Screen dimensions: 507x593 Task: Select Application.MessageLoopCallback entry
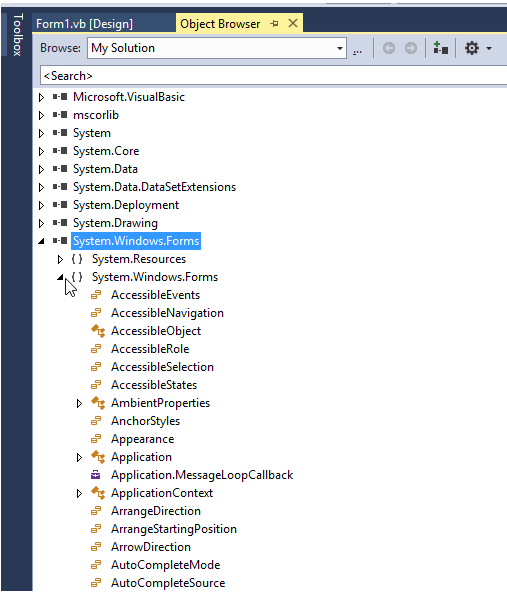coord(202,475)
